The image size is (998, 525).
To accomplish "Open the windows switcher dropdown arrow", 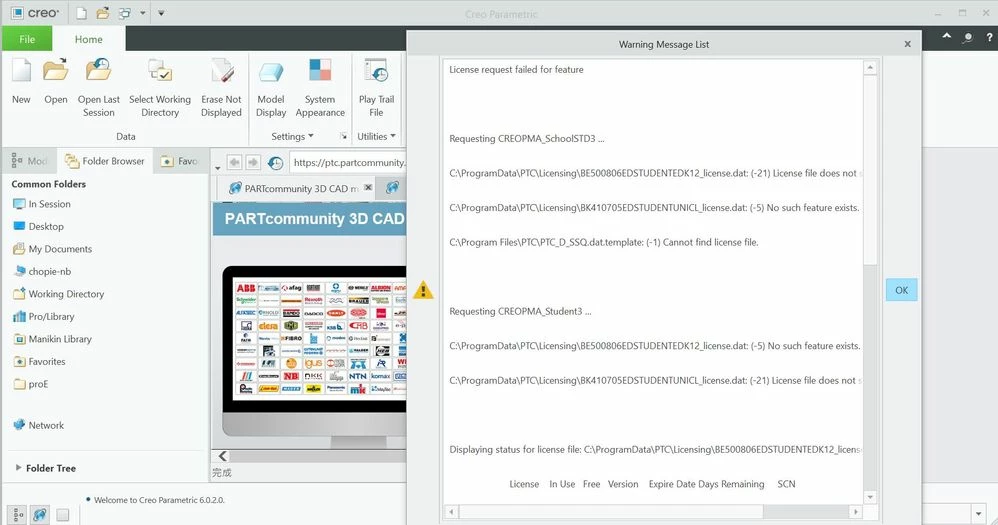I will point(143,13).
